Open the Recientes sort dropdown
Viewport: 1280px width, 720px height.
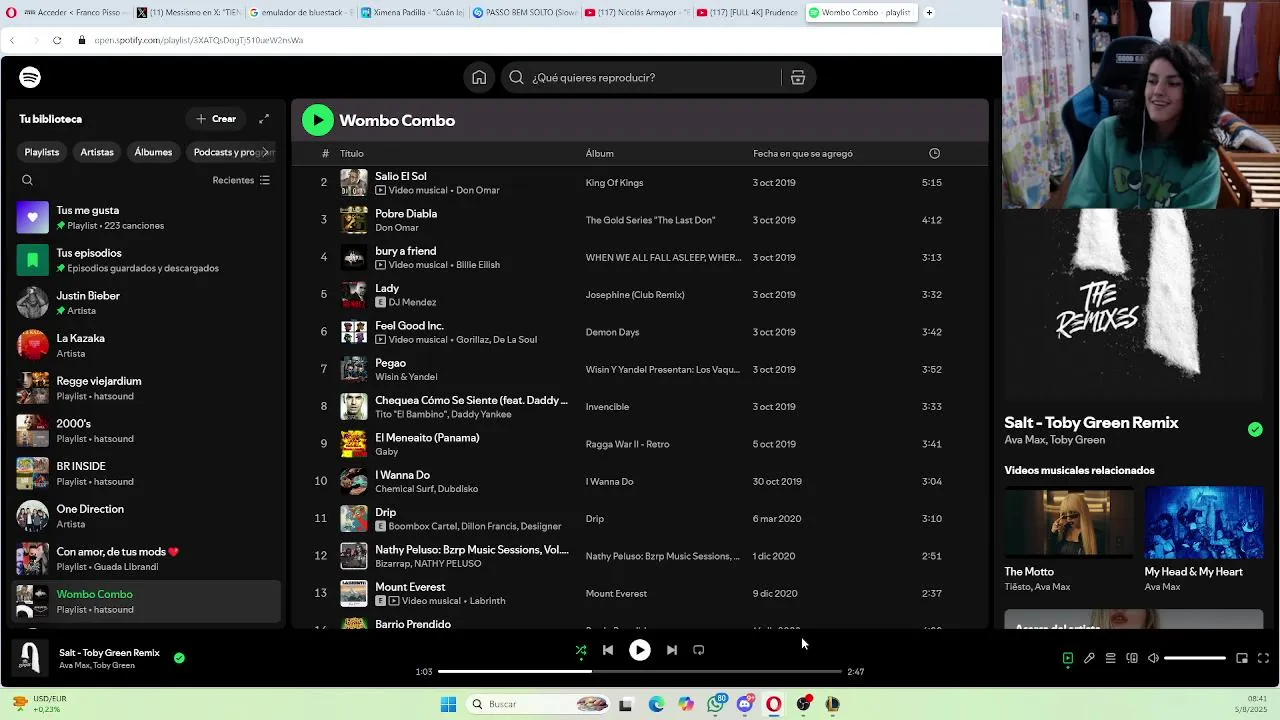[x=241, y=181]
